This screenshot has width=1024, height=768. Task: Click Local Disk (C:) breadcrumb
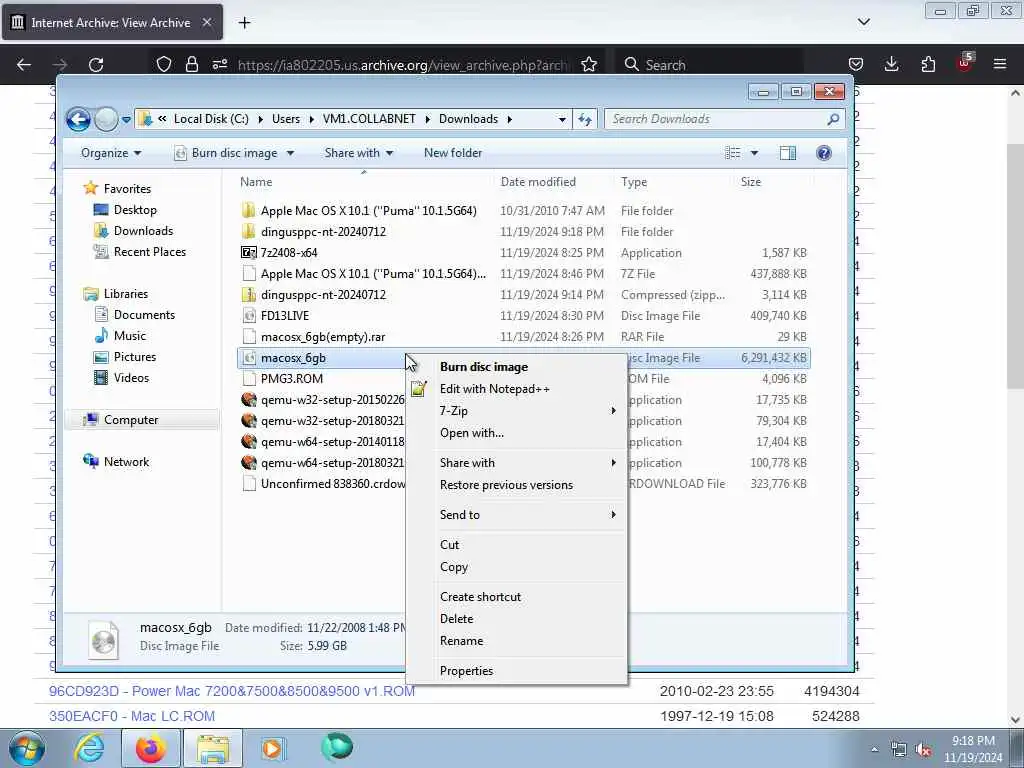pos(211,119)
